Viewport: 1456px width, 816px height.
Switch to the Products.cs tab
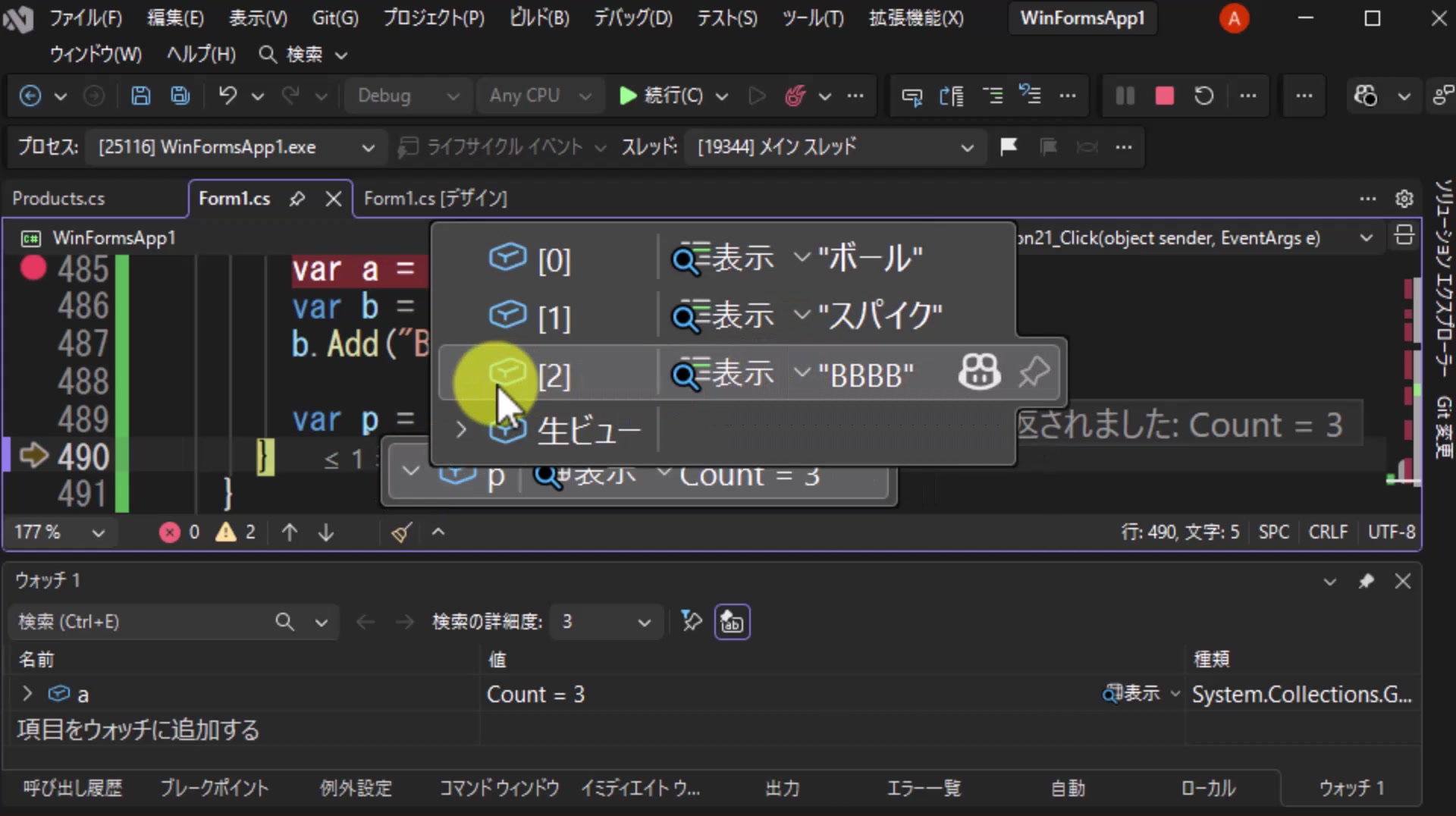pyautogui.click(x=58, y=199)
